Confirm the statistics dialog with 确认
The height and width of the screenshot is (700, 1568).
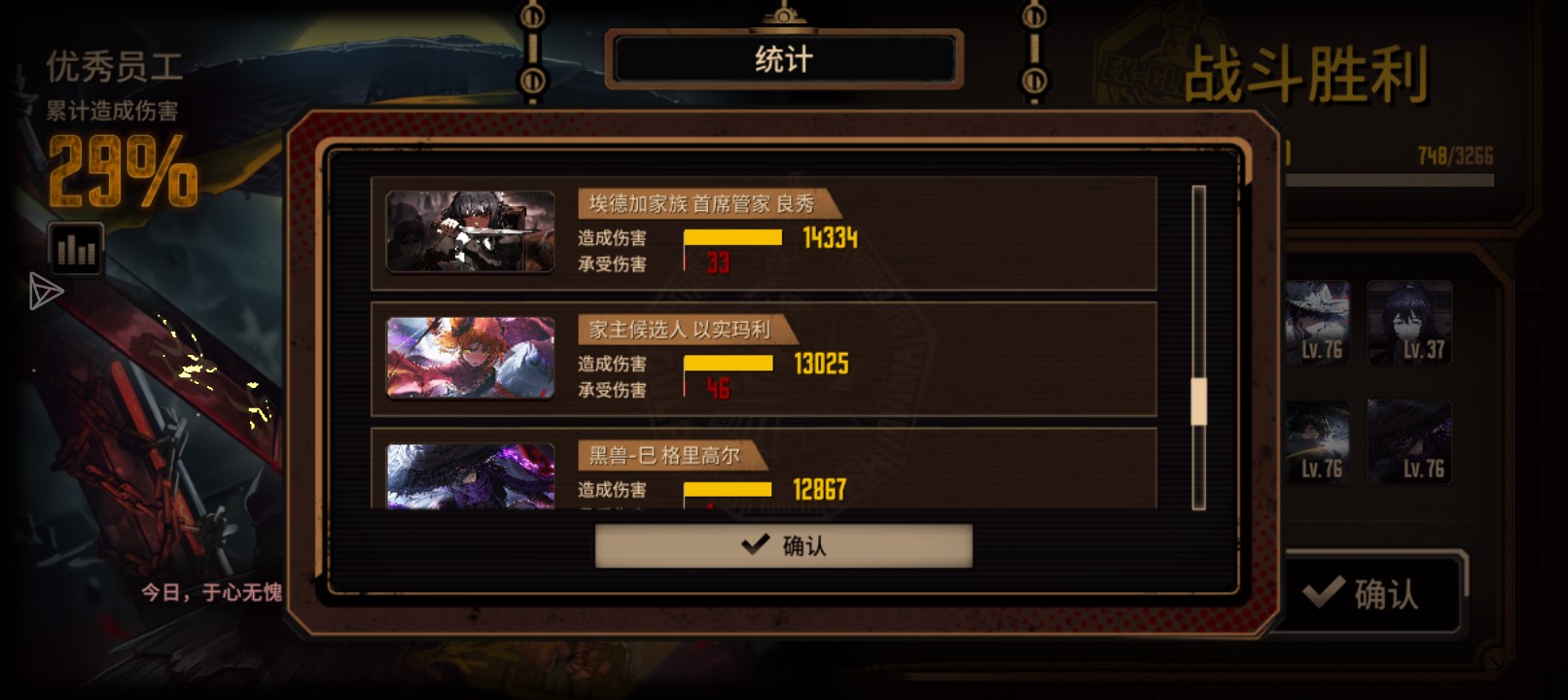click(784, 545)
